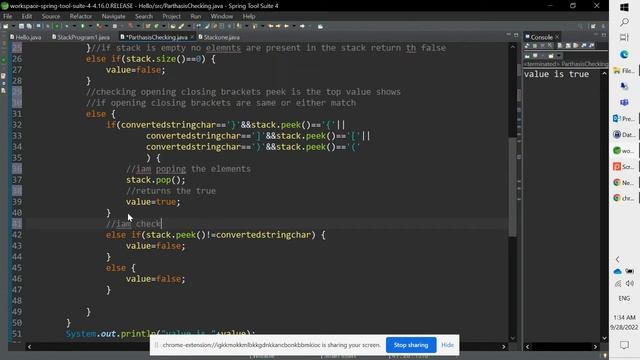Screen dimensions: 640x360
Task: Click the Open Perspective icon
Action: tap(593, 26)
